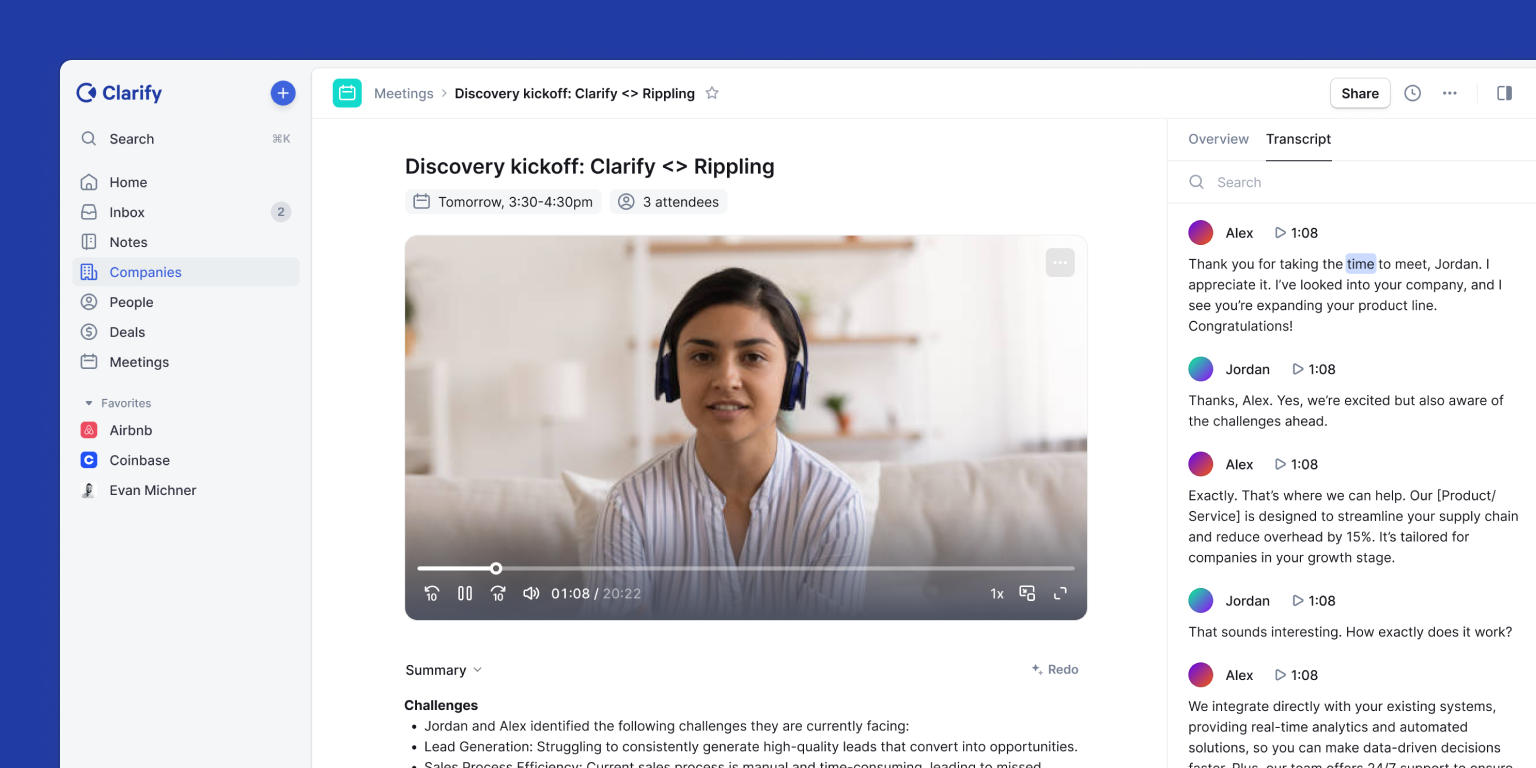1536x768 pixels.
Task: Open the header more options menu
Action: click(1449, 93)
